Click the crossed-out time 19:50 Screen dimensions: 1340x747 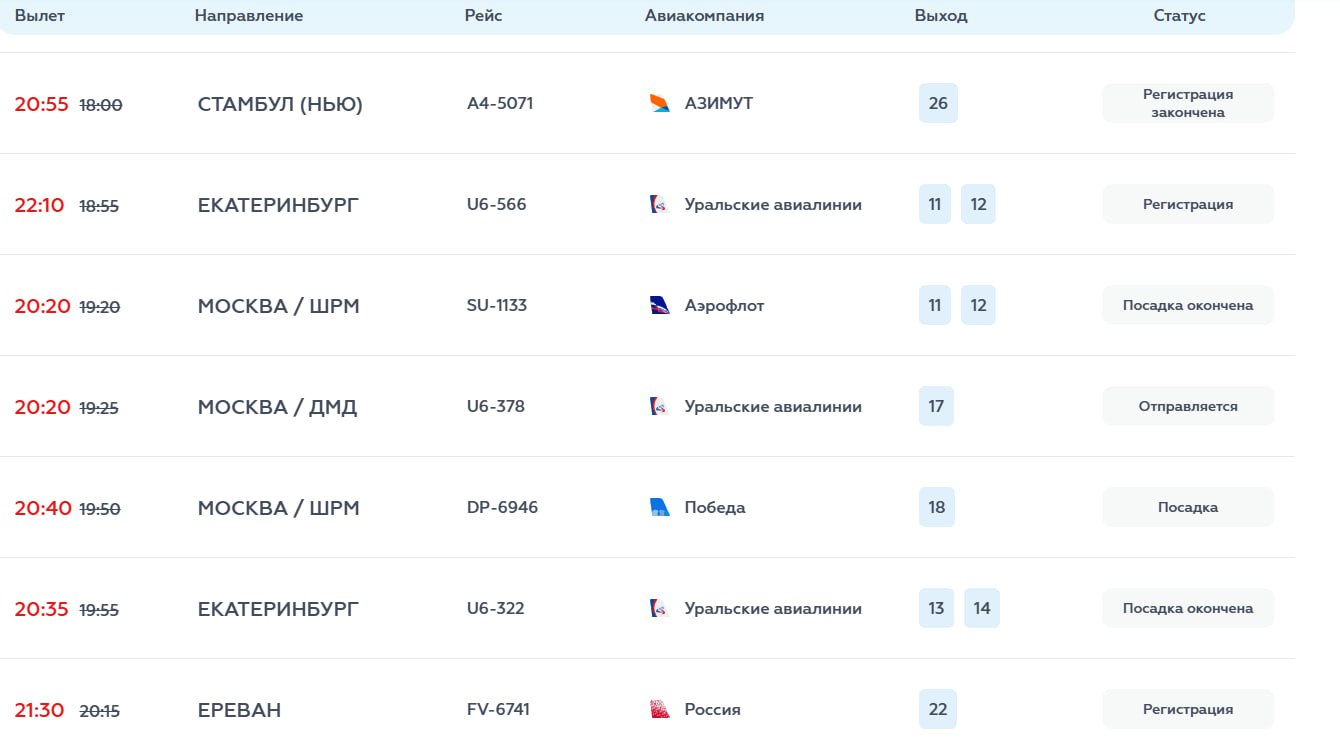(x=100, y=509)
